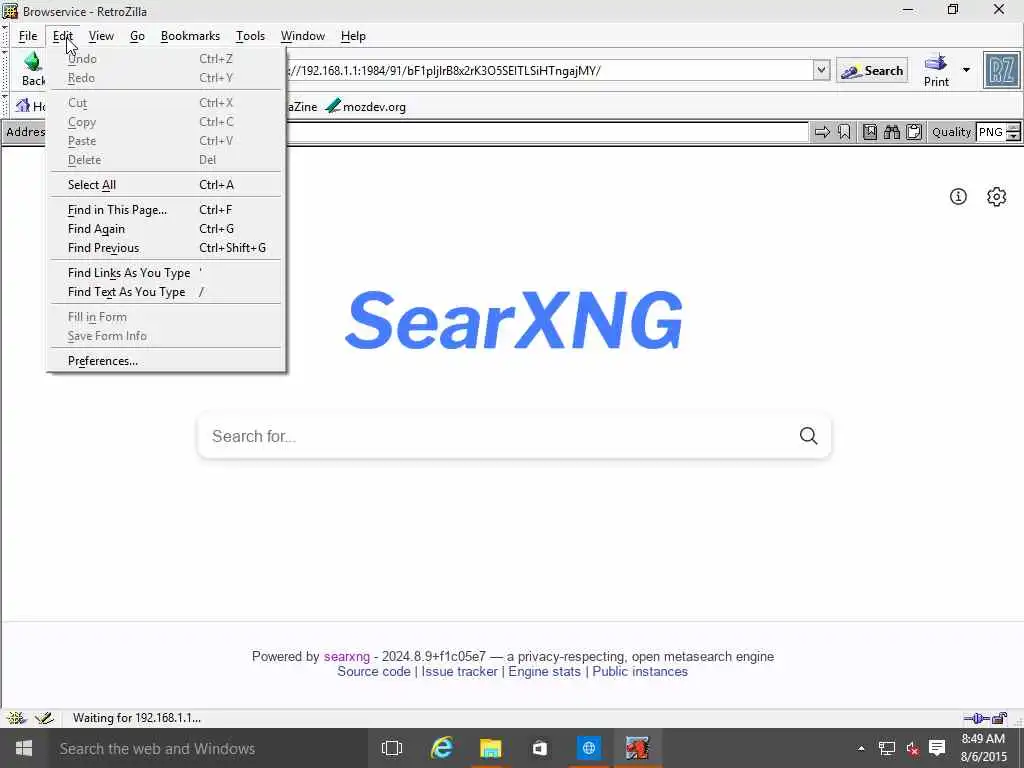Choose Find Links As You Type

pyautogui.click(x=166, y=273)
